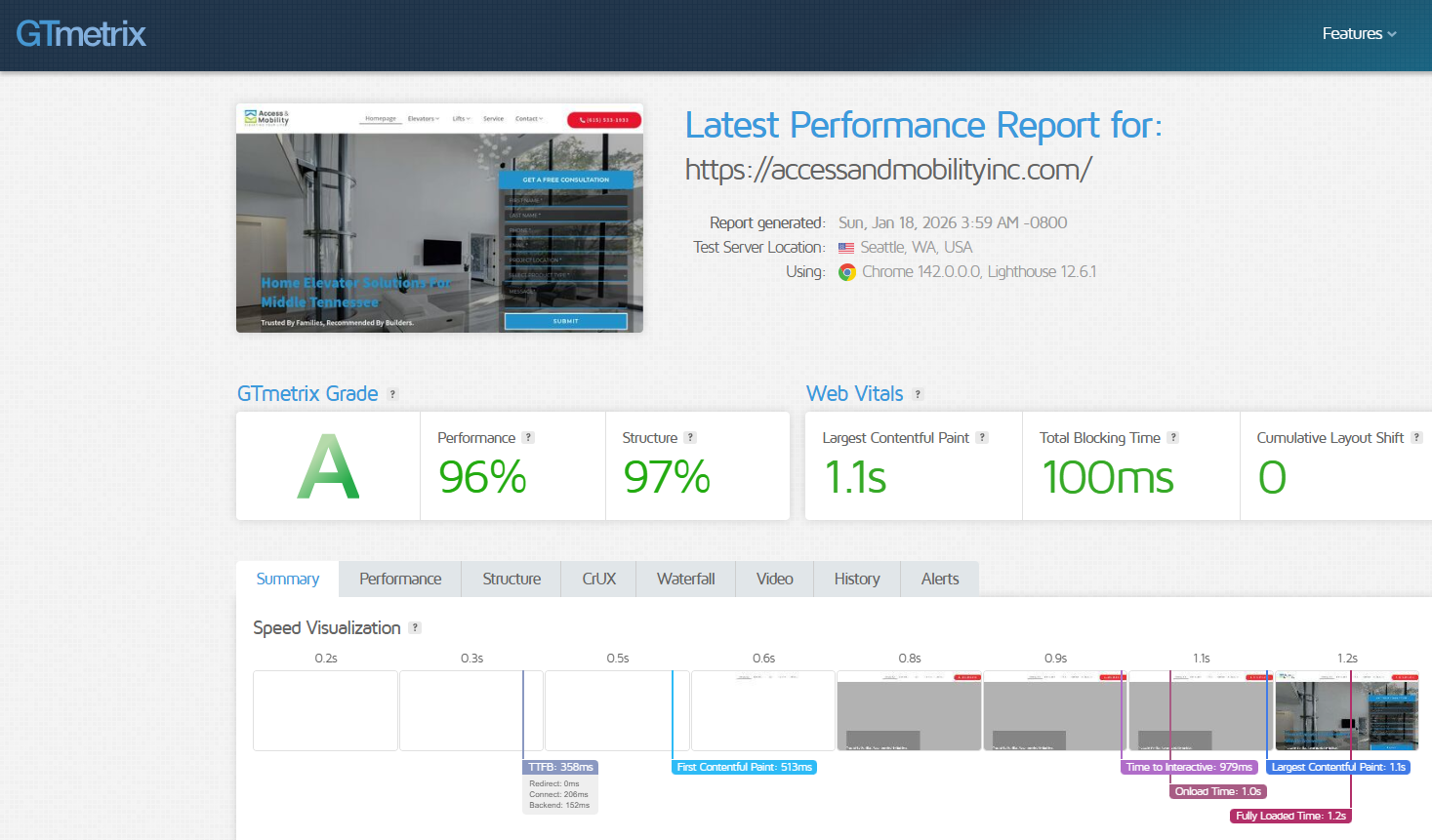Open the Total Blocking Time help icon
The width and height of the screenshot is (1432, 840).
click(1173, 438)
